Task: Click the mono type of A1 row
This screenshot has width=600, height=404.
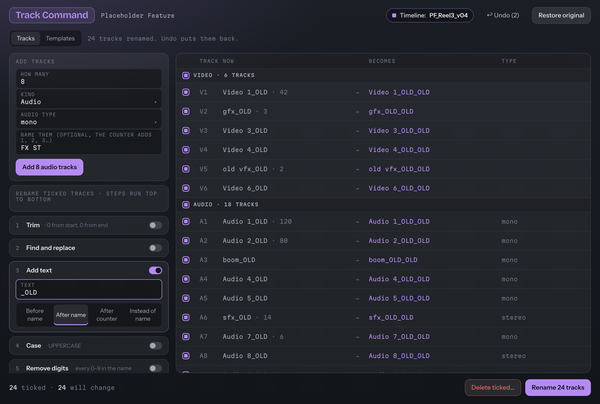Action: [509, 222]
